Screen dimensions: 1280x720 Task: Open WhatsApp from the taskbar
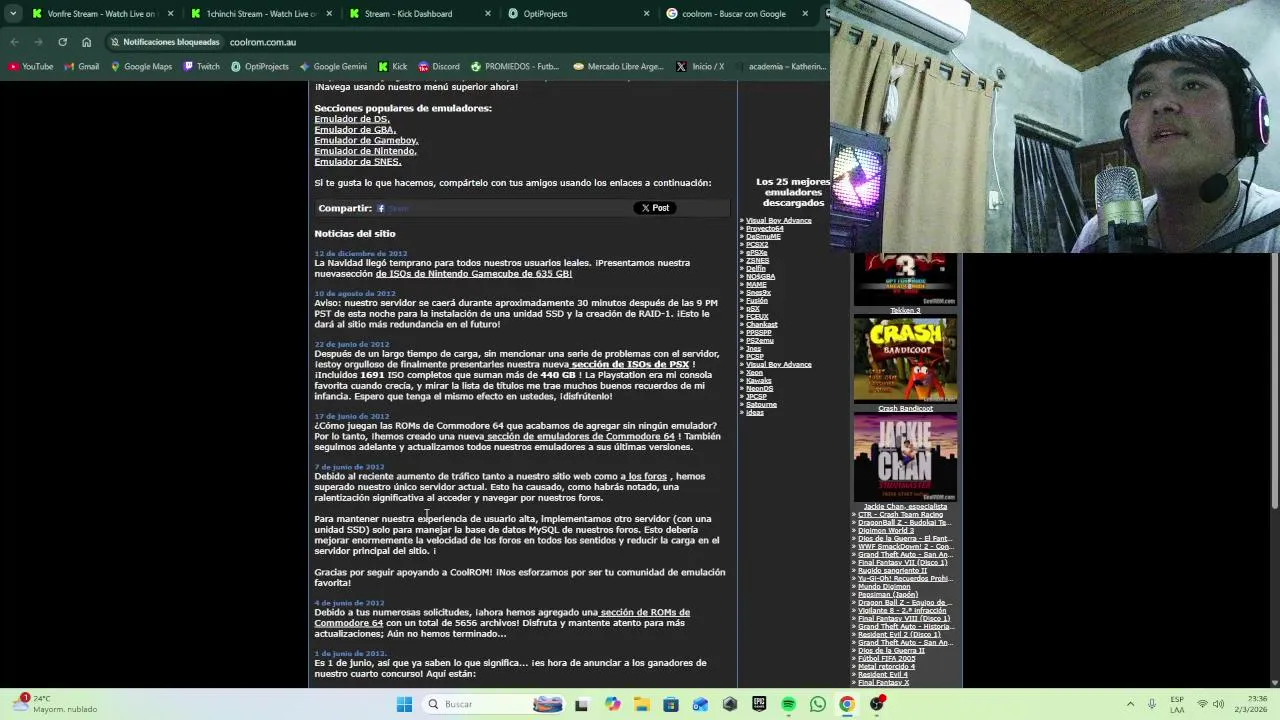click(x=818, y=704)
